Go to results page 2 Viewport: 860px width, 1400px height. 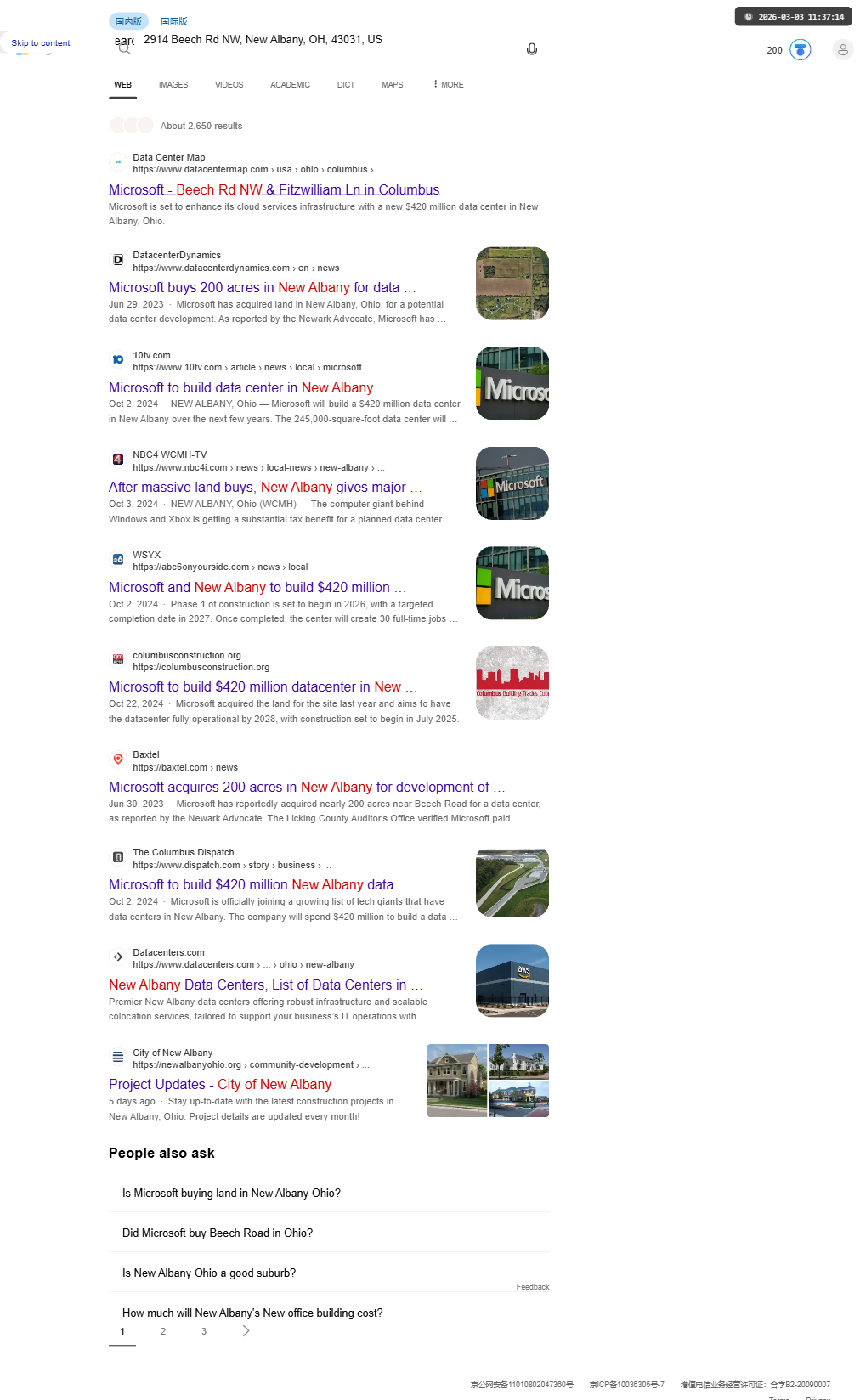pos(163,1331)
